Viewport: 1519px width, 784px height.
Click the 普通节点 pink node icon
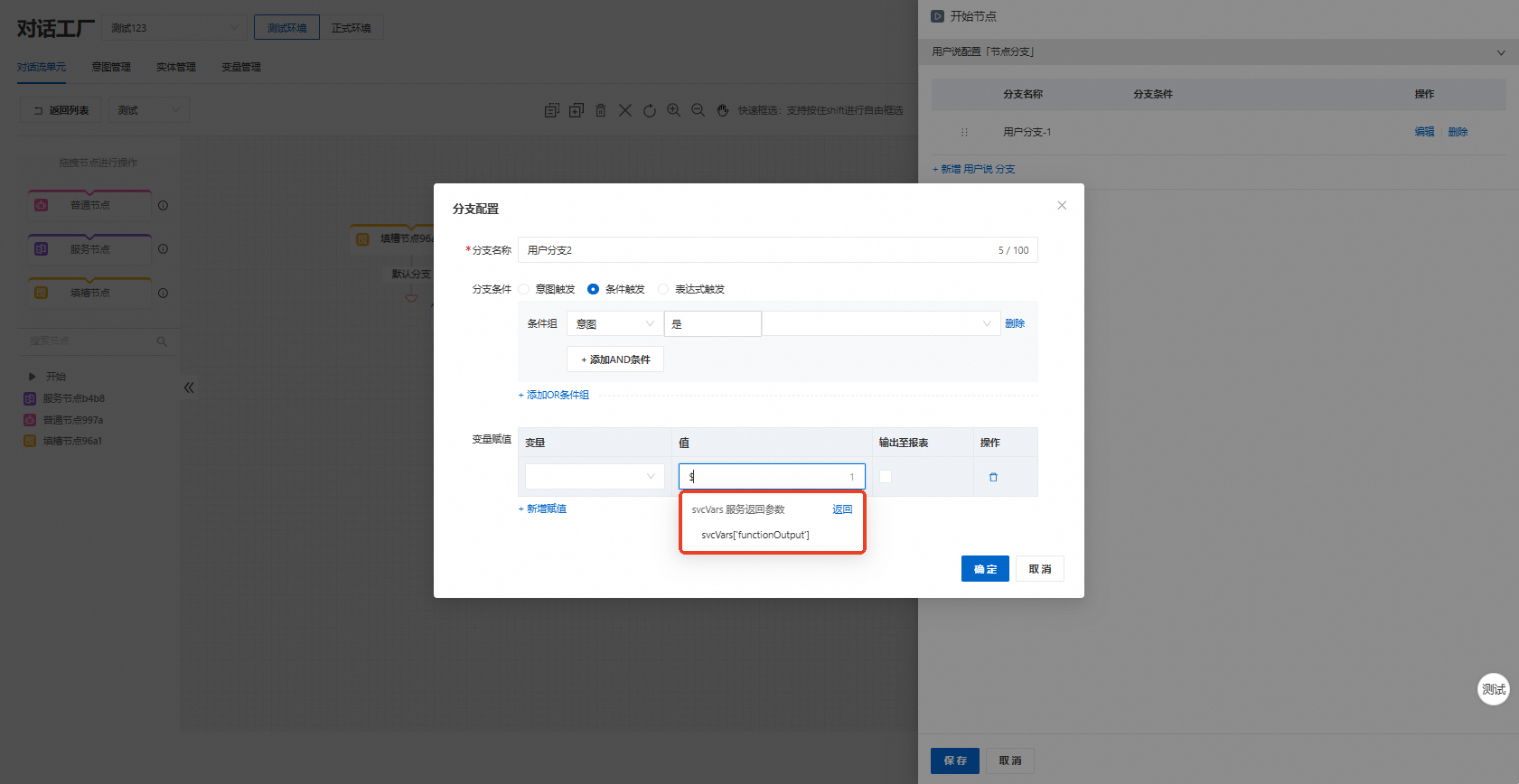pyautogui.click(x=41, y=205)
